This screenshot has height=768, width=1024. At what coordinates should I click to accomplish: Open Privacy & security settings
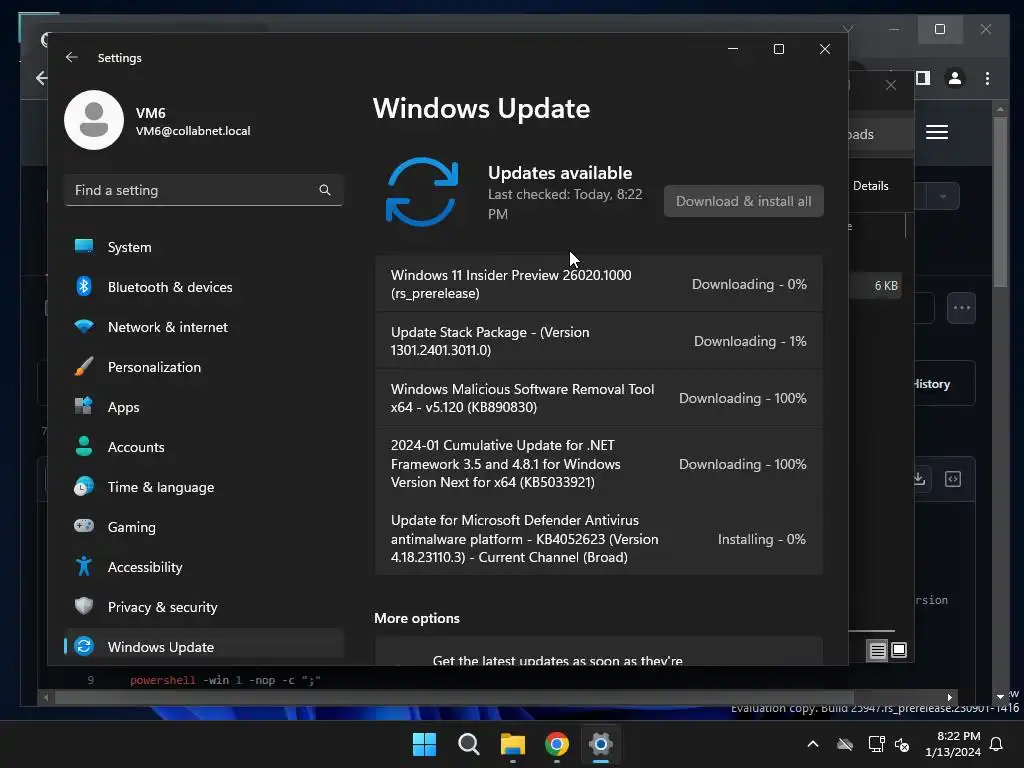tap(204, 607)
